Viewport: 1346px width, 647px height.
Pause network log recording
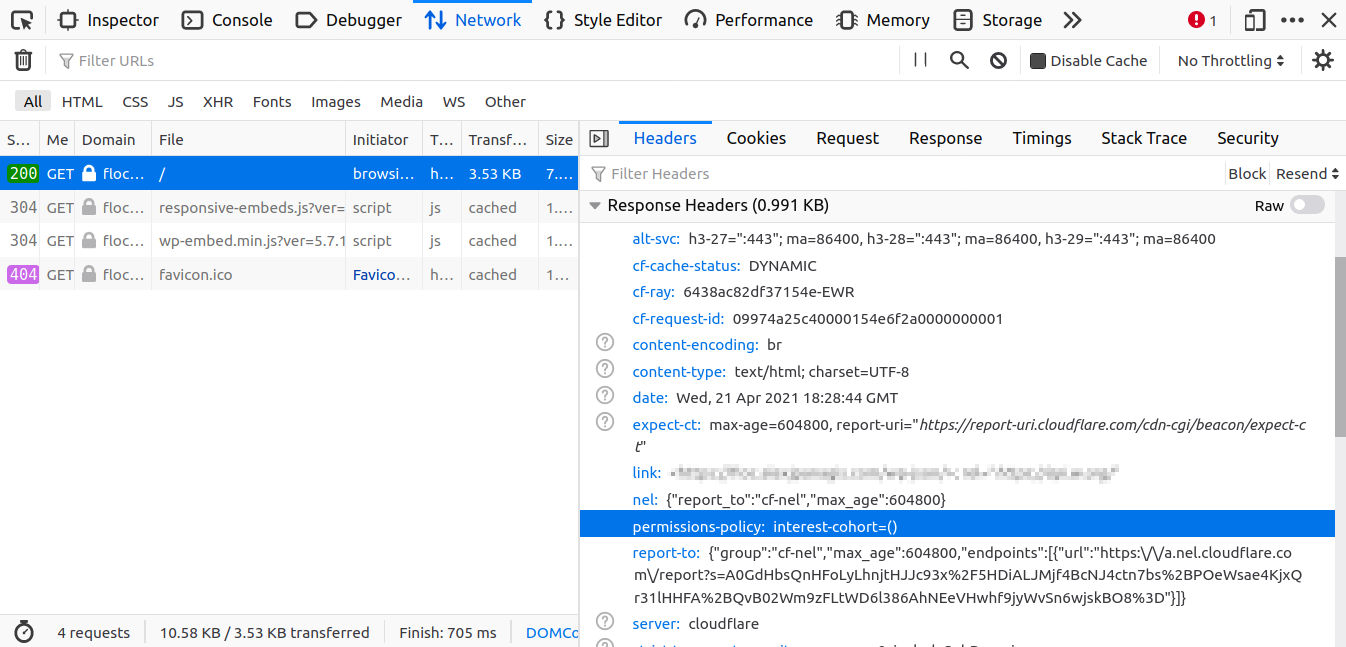coord(921,60)
